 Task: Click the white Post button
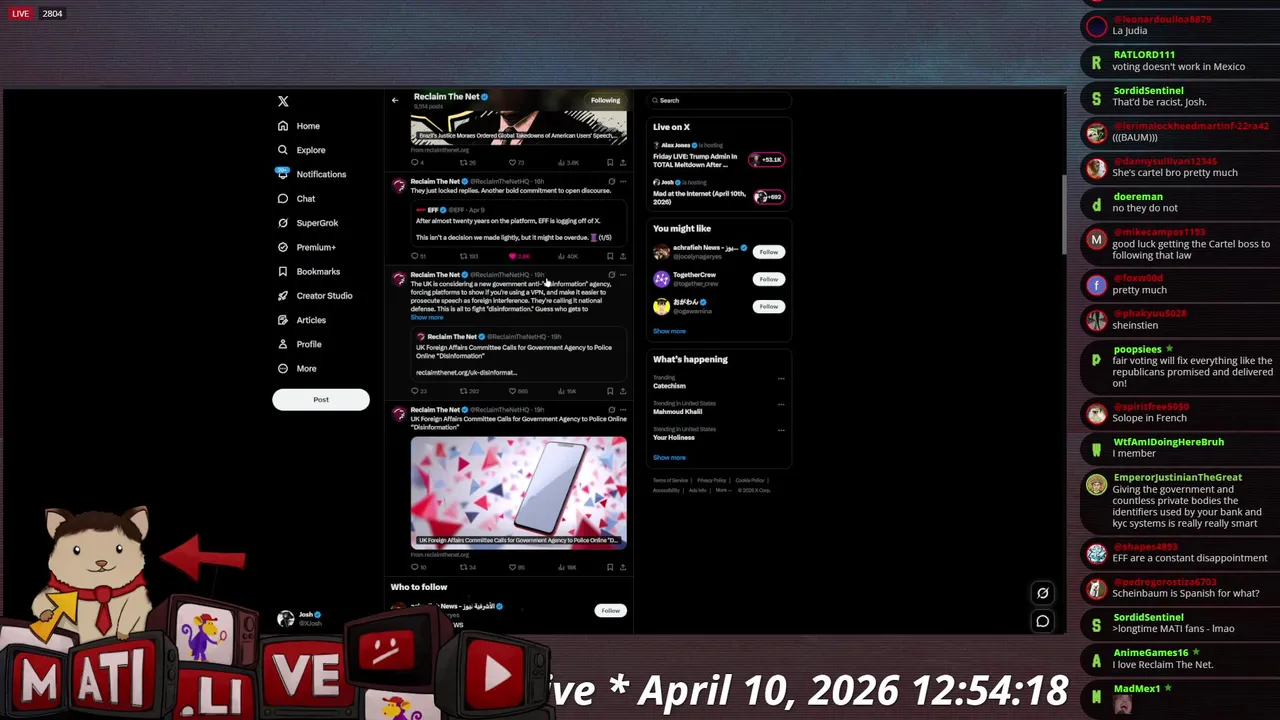[321, 400]
